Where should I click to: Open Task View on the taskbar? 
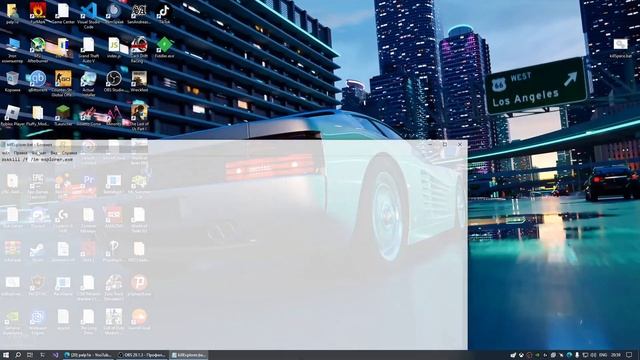(x=30, y=355)
